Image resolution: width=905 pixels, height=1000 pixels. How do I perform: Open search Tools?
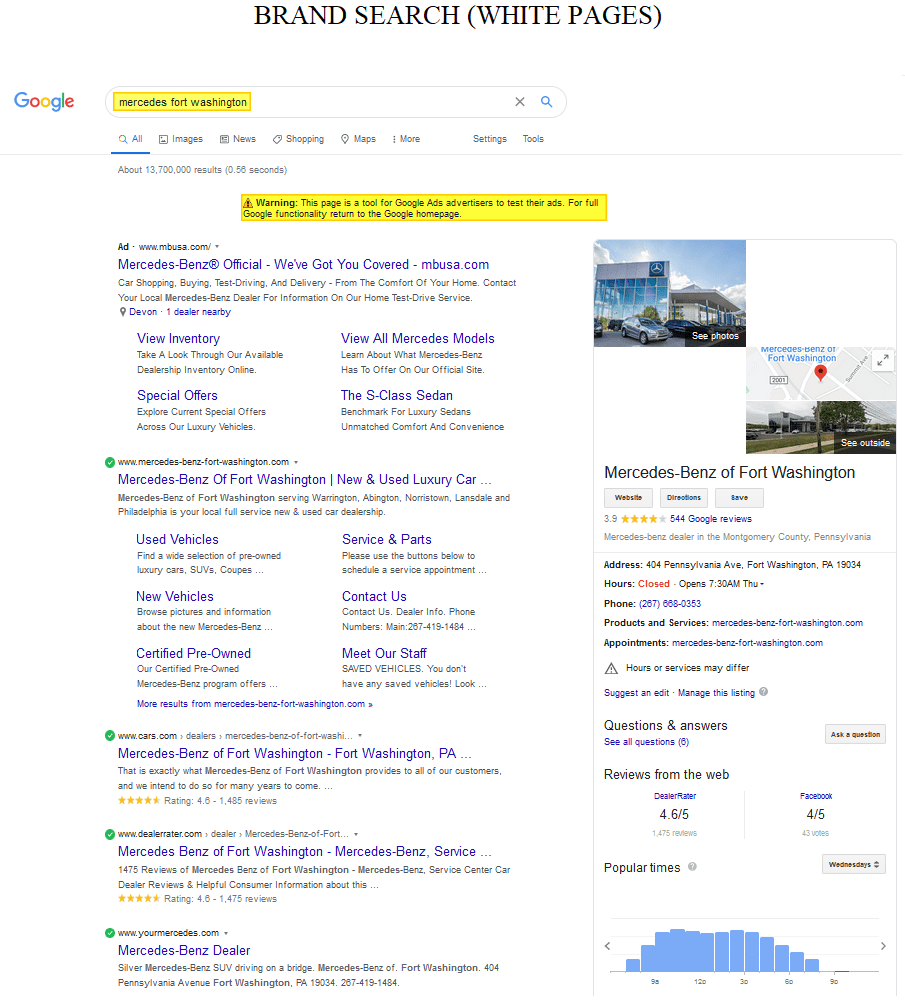[533, 139]
